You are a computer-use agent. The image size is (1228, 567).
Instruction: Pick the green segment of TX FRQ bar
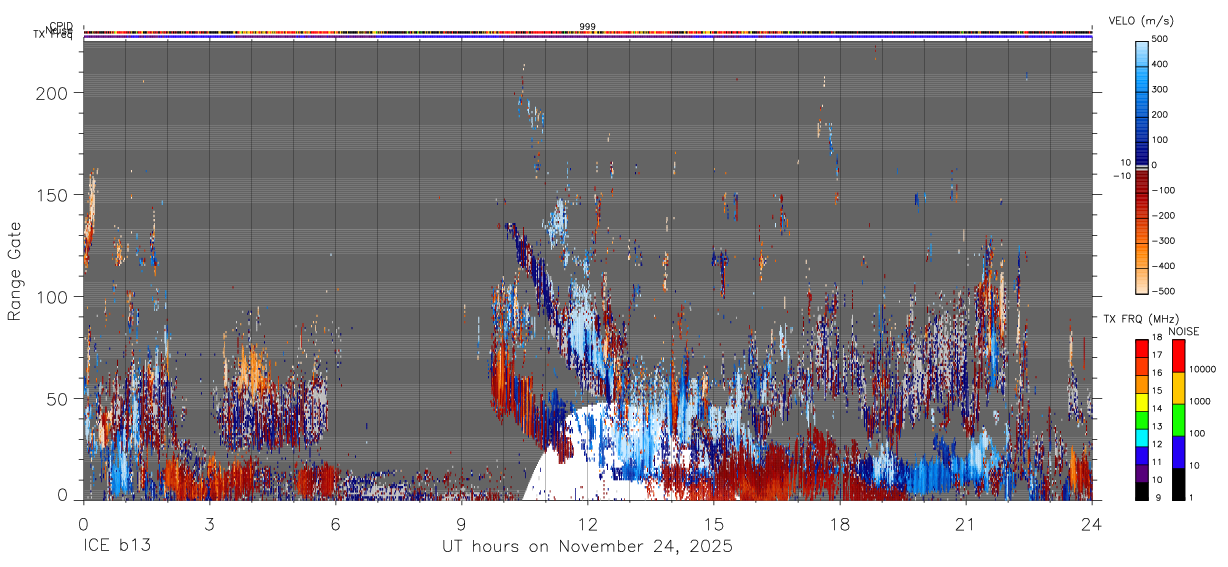pos(1142,418)
